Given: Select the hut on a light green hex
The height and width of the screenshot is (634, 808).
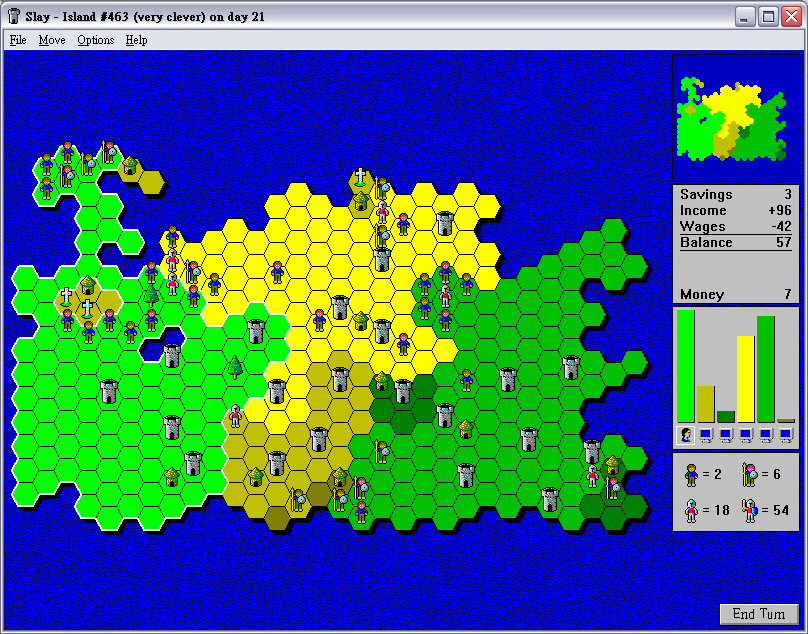Looking at the screenshot, I should [x=172, y=477].
